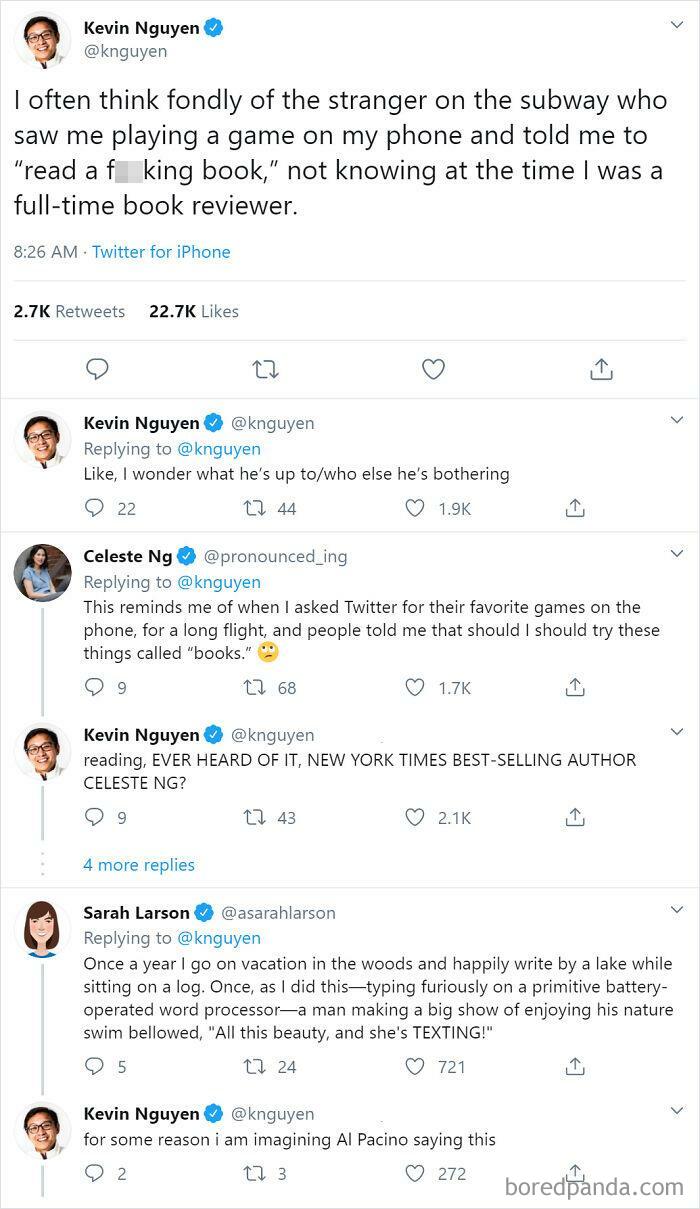The width and height of the screenshot is (700, 1209).
Task: Click the share icon on Sarah Larson's reply
Action: (575, 1066)
